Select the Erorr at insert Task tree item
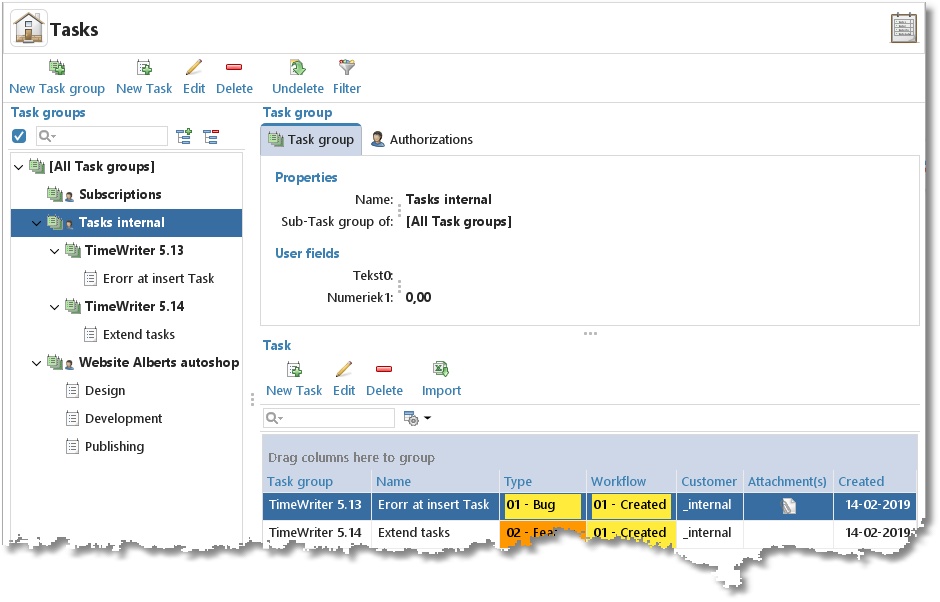This screenshot has width=940, height=602. (x=158, y=278)
